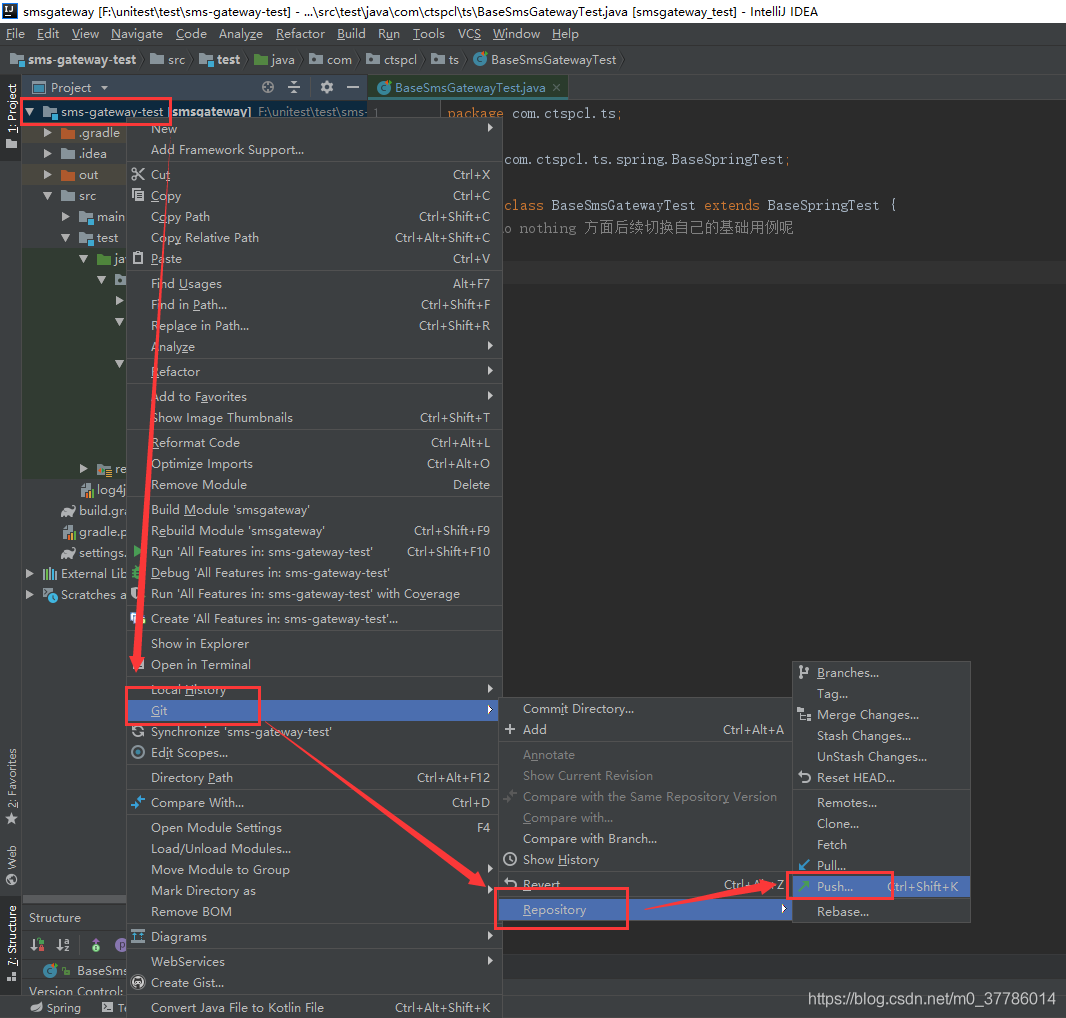Click the collapse all icon in Project panel
This screenshot has height=1018, width=1066.
(294, 87)
